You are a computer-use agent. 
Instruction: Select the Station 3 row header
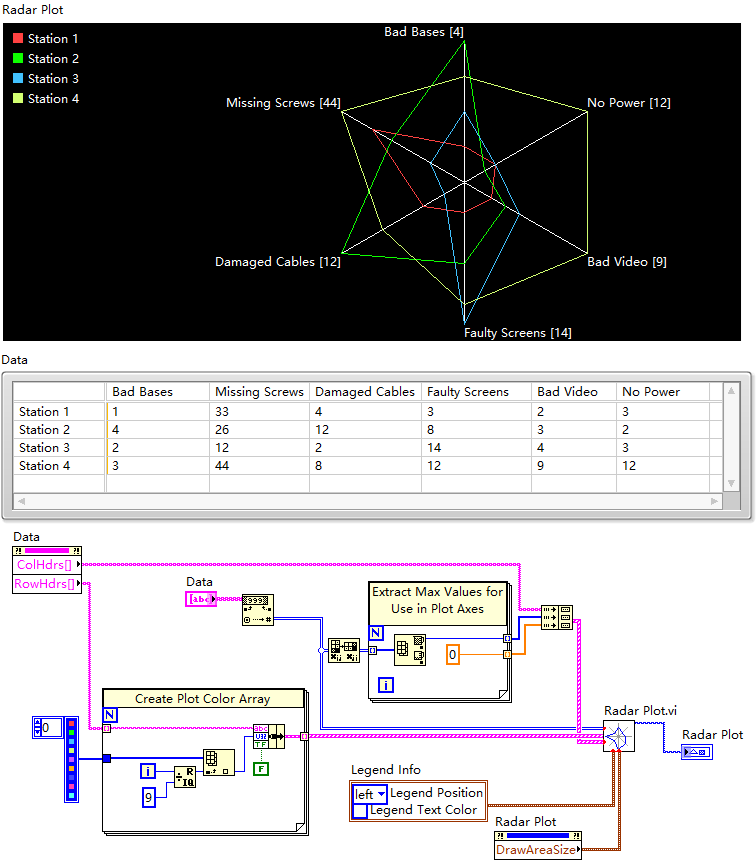click(x=45, y=447)
